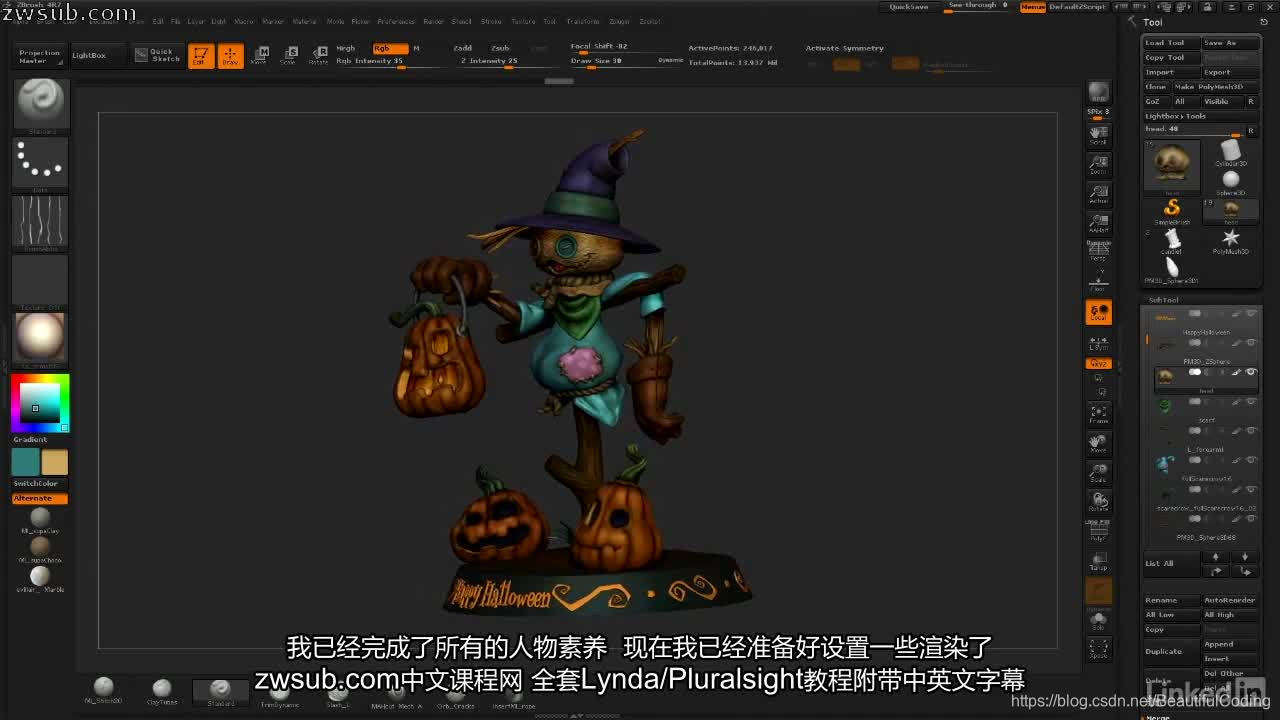Open the Dots stroke selector
The image size is (1280, 720).
click(40, 163)
